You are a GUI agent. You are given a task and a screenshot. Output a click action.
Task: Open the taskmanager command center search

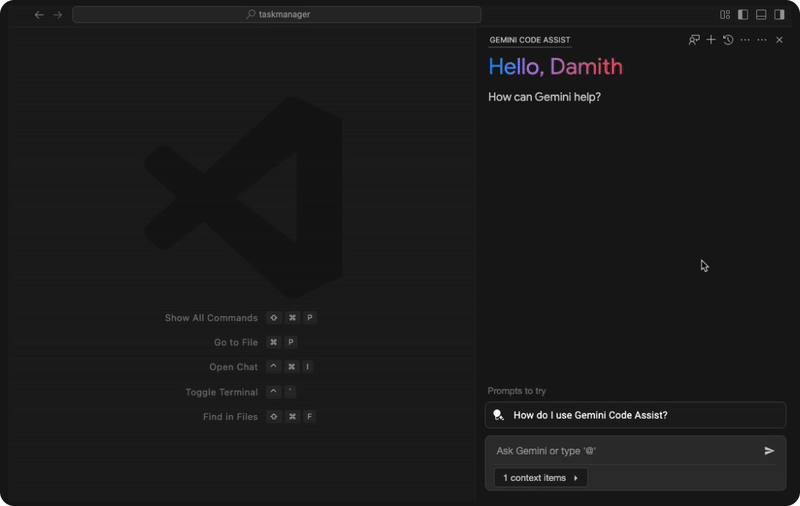point(277,15)
